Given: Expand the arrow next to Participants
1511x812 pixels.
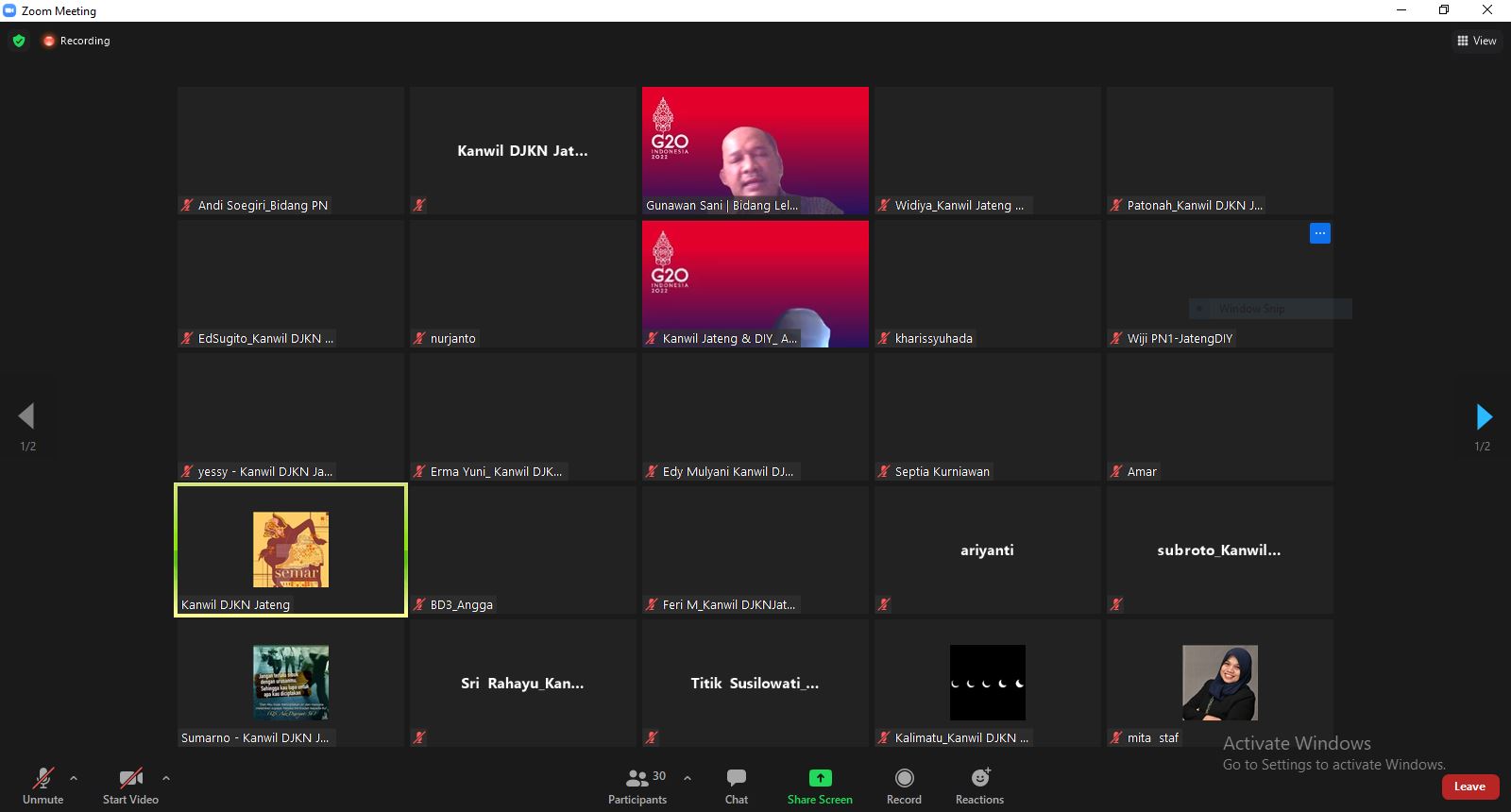Looking at the screenshot, I should click(688, 778).
